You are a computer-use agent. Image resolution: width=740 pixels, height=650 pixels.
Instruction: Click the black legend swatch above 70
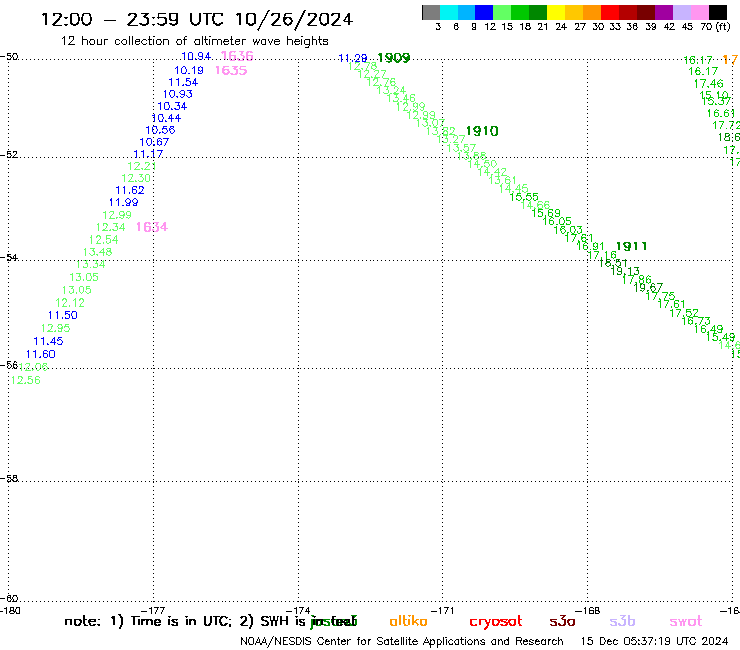point(717,12)
